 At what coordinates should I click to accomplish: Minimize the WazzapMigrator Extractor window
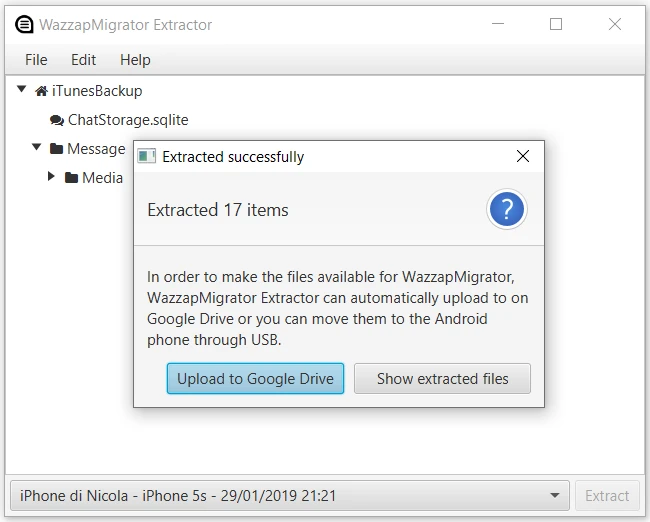click(498, 24)
